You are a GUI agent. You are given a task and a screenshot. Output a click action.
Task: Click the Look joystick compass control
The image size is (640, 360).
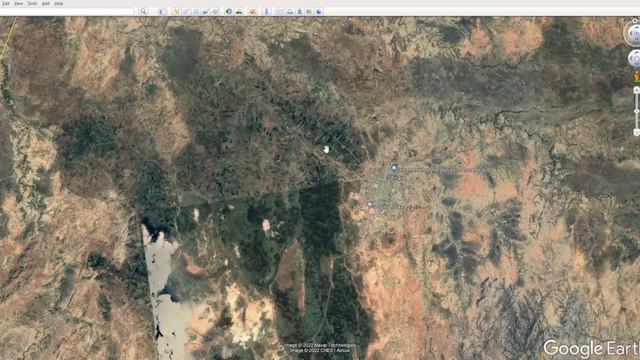click(x=634, y=33)
